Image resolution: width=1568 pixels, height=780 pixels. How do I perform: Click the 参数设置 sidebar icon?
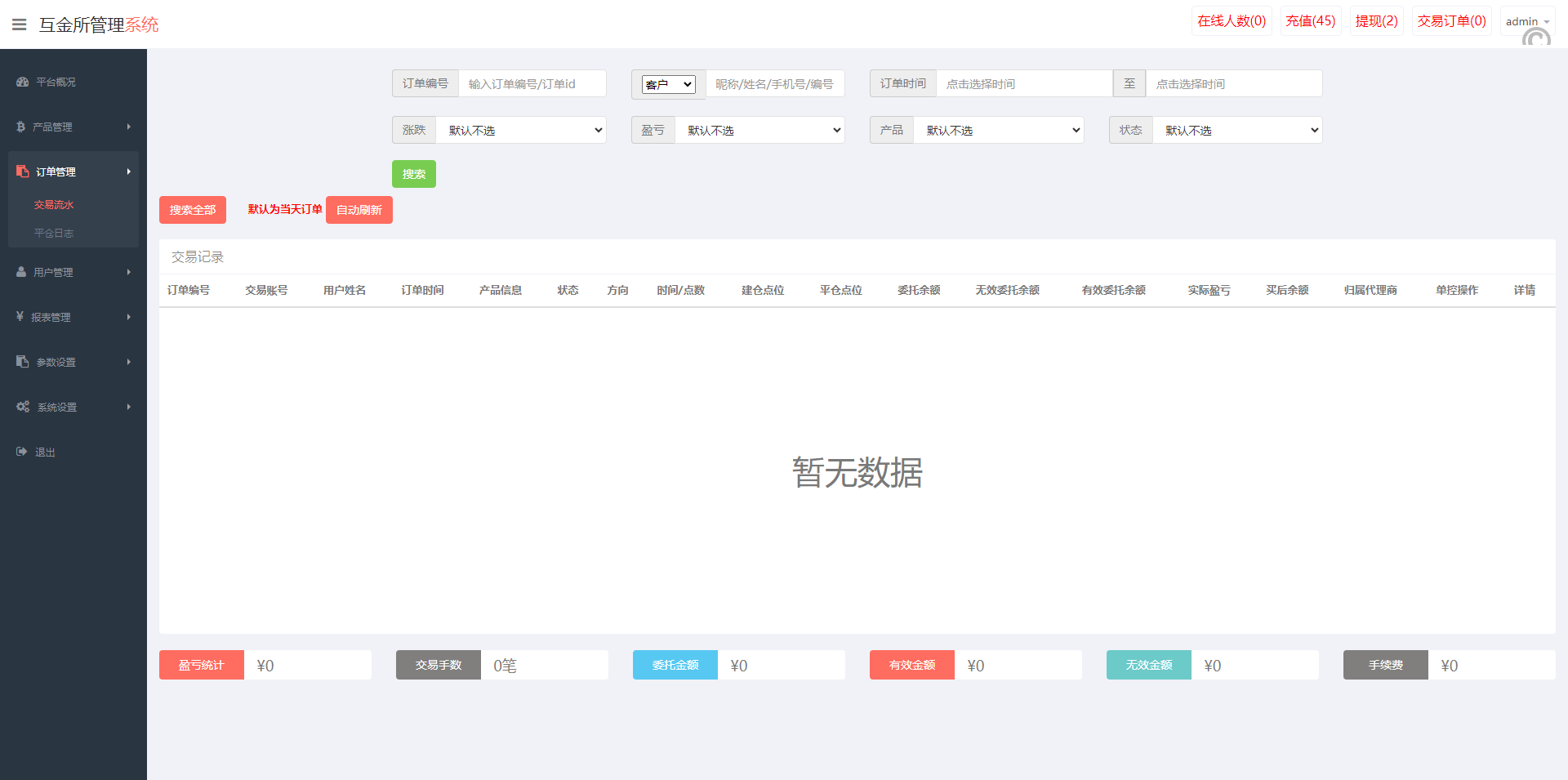[x=22, y=362]
